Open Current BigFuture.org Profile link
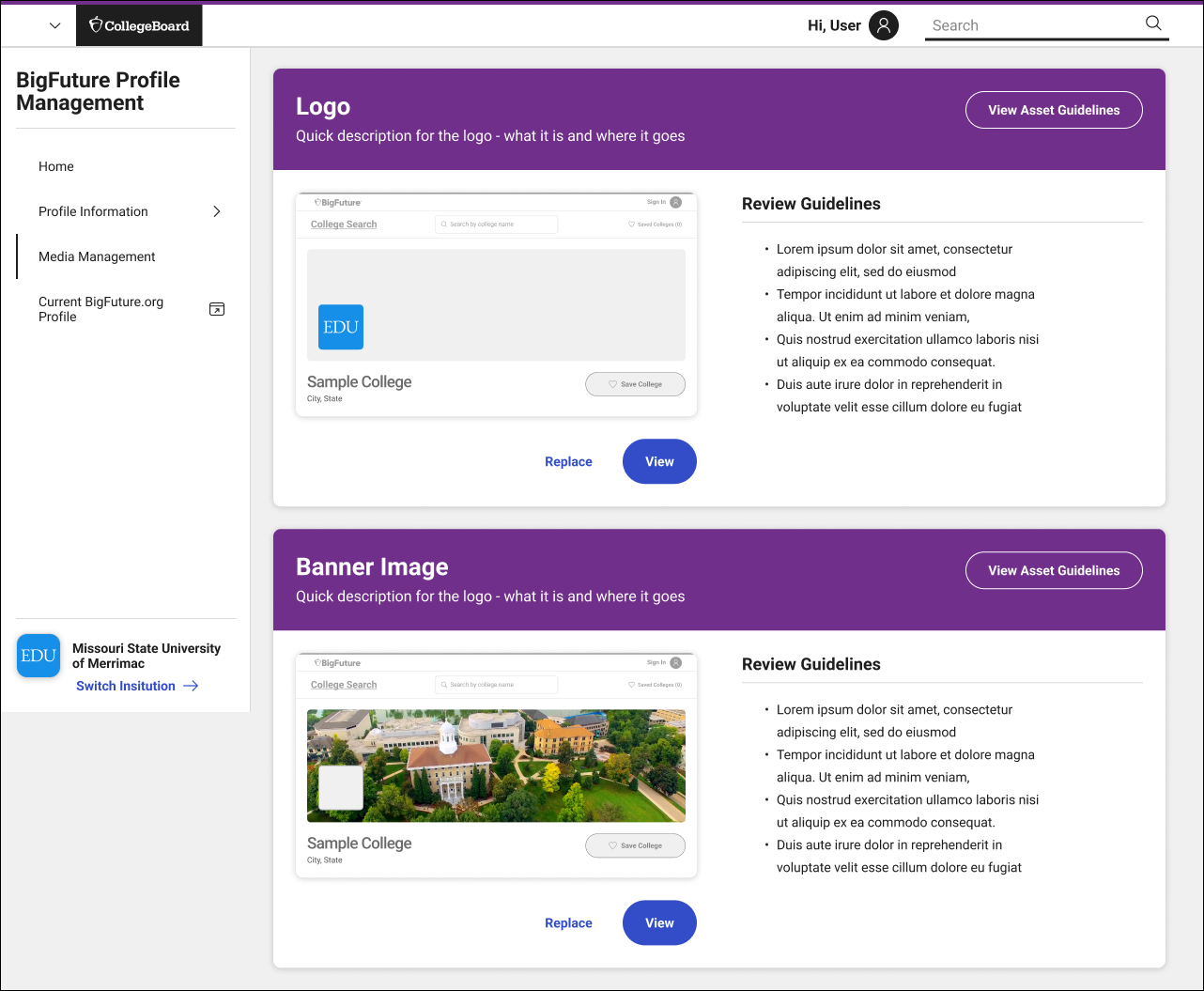Screen dimensions: 1204x991 coord(101,309)
